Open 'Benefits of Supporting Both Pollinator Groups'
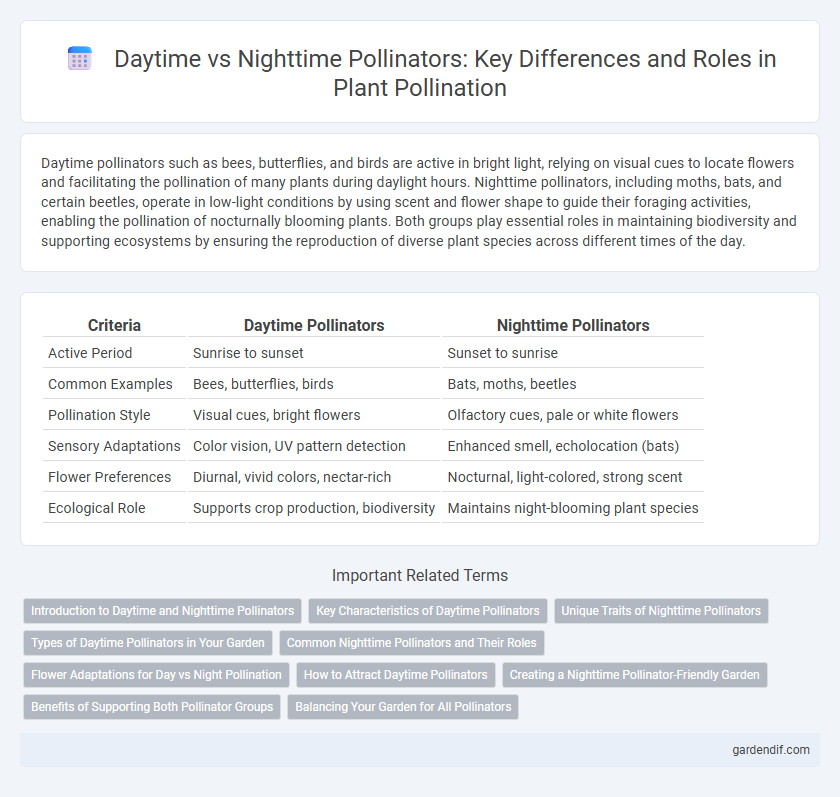Viewport: 840px width, 797px height. click(152, 706)
